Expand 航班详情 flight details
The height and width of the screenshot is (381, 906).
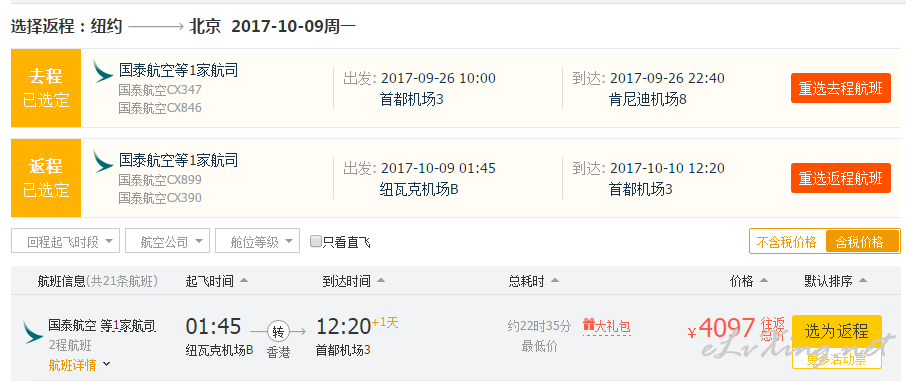tap(79, 365)
